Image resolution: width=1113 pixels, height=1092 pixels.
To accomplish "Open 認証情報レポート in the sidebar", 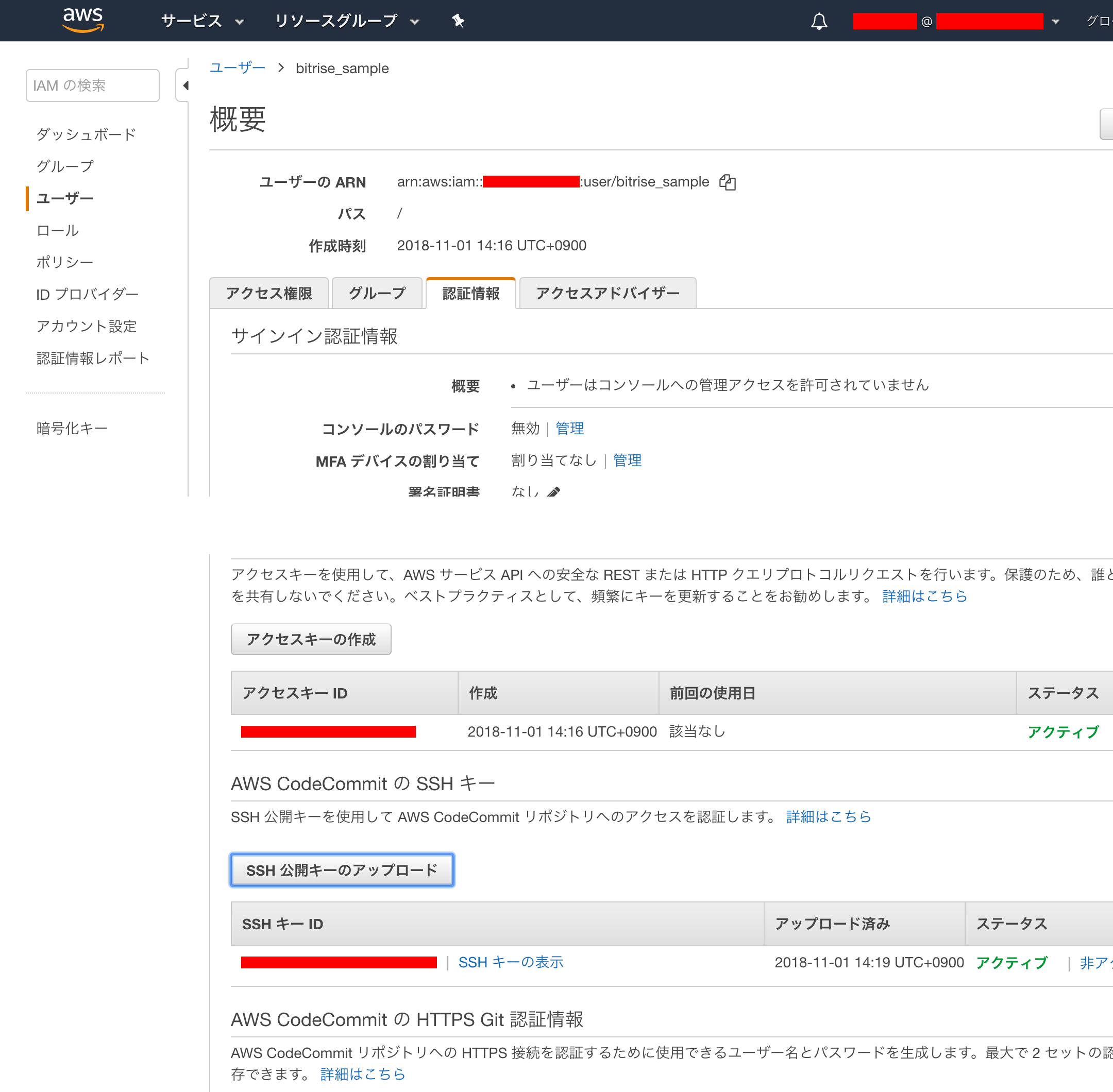I will (x=93, y=359).
